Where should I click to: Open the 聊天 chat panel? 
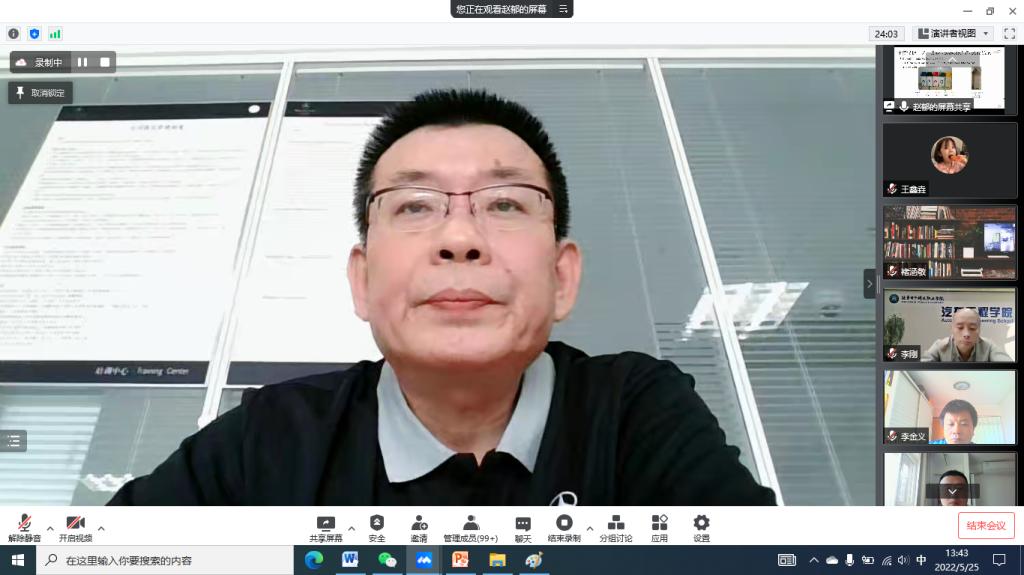[x=522, y=528]
